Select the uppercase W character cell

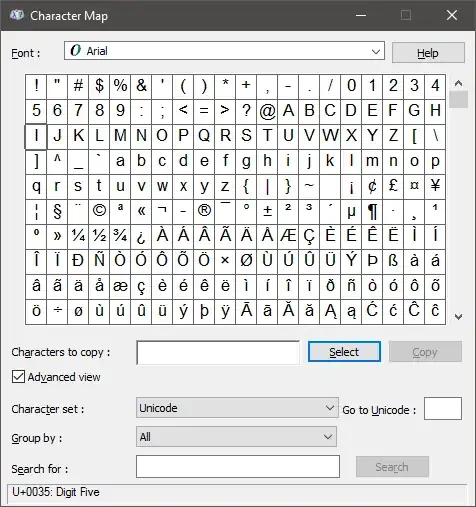330,136
